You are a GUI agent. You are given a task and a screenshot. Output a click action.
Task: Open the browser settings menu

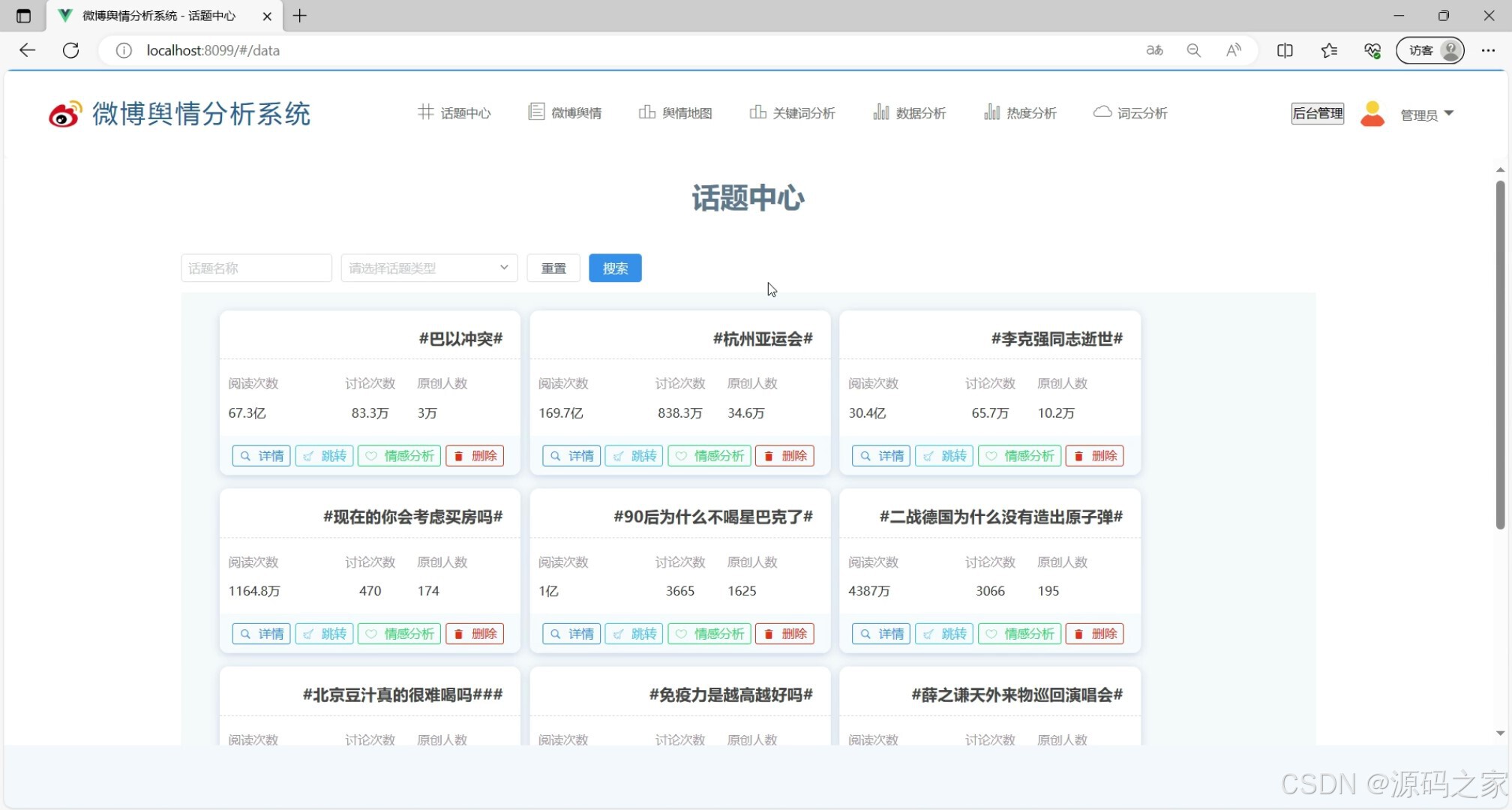(1490, 50)
